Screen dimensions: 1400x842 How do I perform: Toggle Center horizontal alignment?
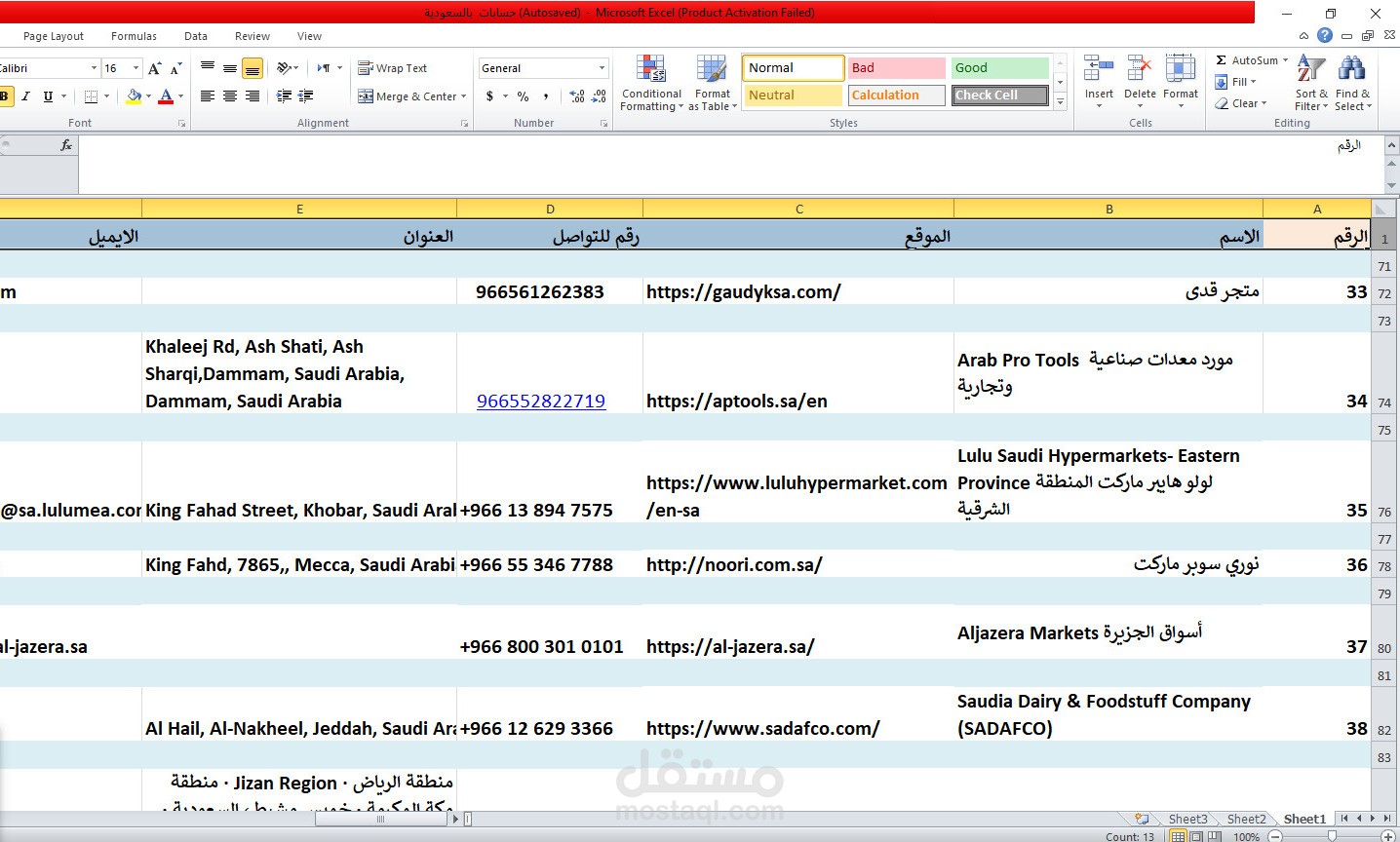230,96
